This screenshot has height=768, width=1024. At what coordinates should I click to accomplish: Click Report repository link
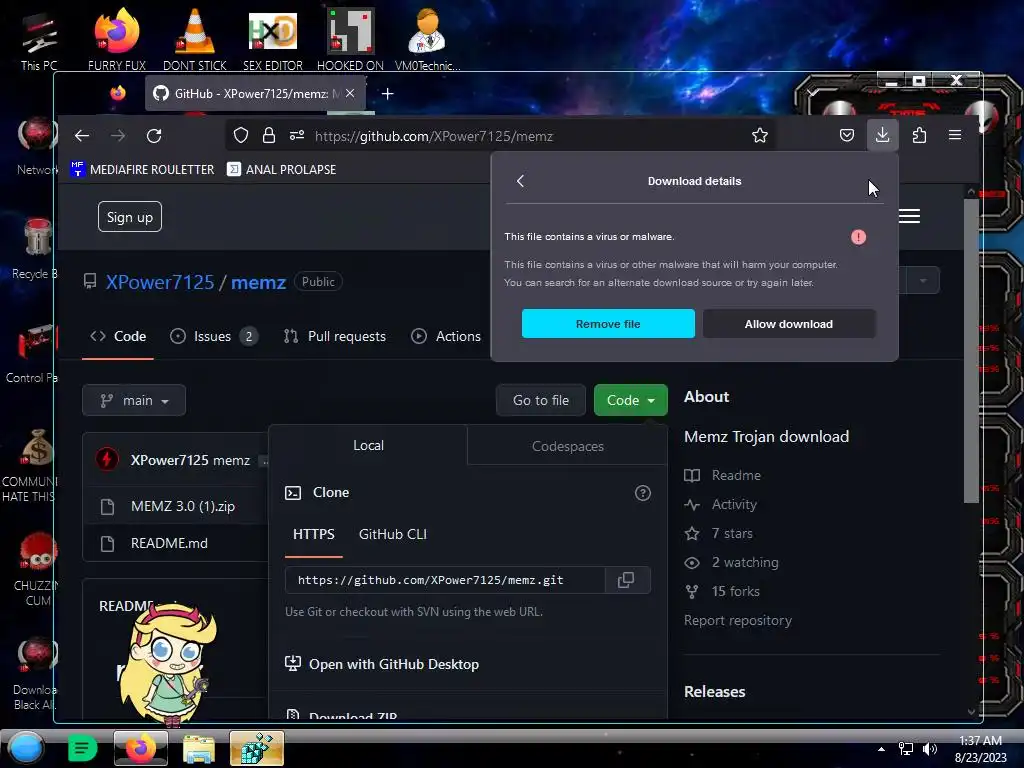738,620
